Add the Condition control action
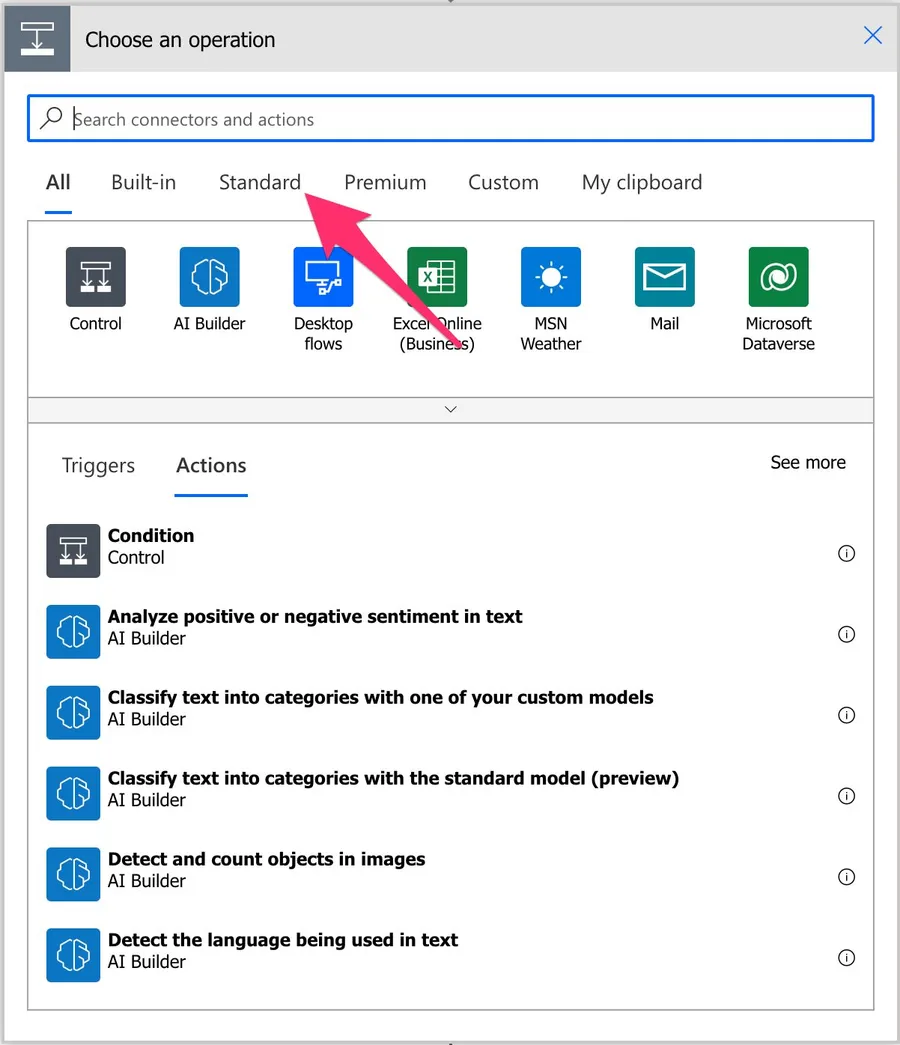 click(x=151, y=546)
